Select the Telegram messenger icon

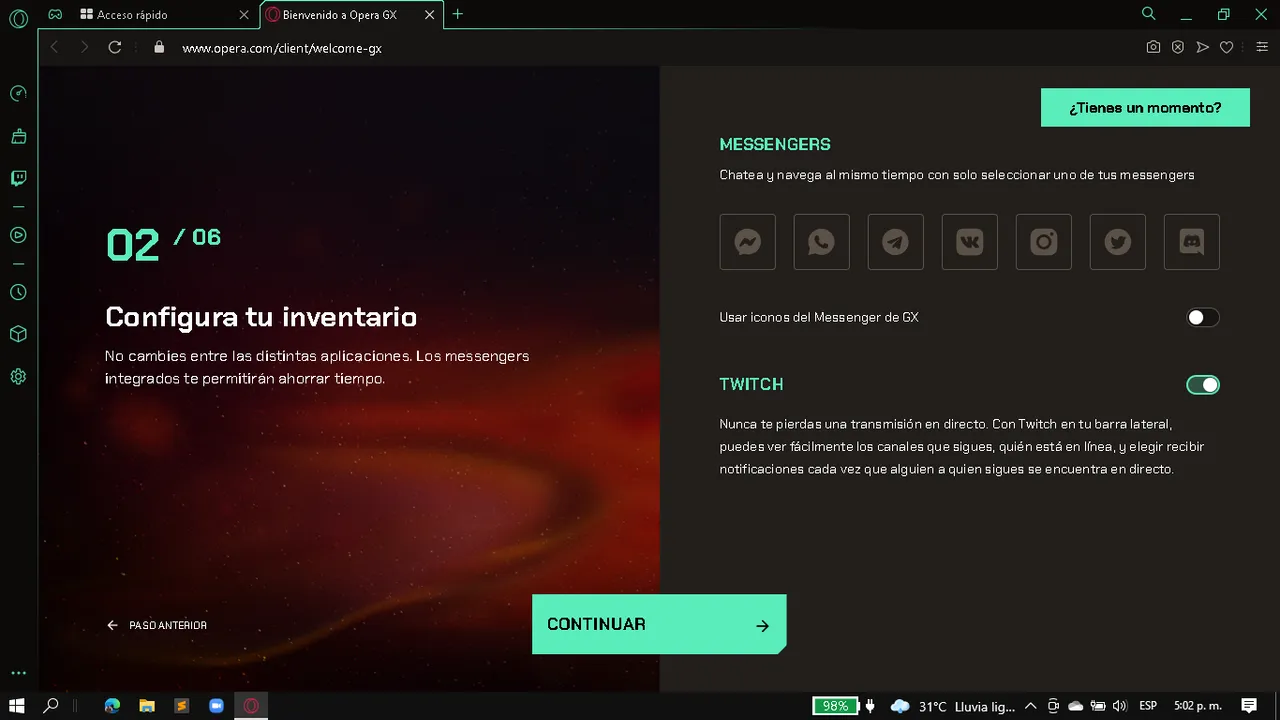pos(895,242)
